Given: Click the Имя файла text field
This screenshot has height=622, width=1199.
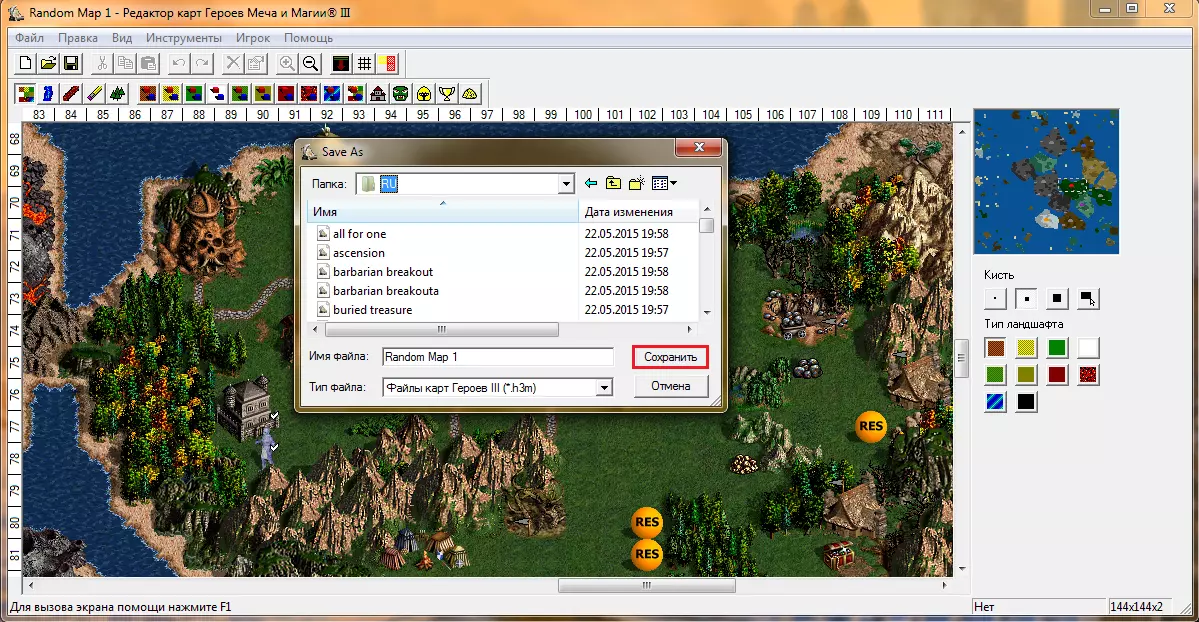Looking at the screenshot, I should pyautogui.click(x=498, y=357).
